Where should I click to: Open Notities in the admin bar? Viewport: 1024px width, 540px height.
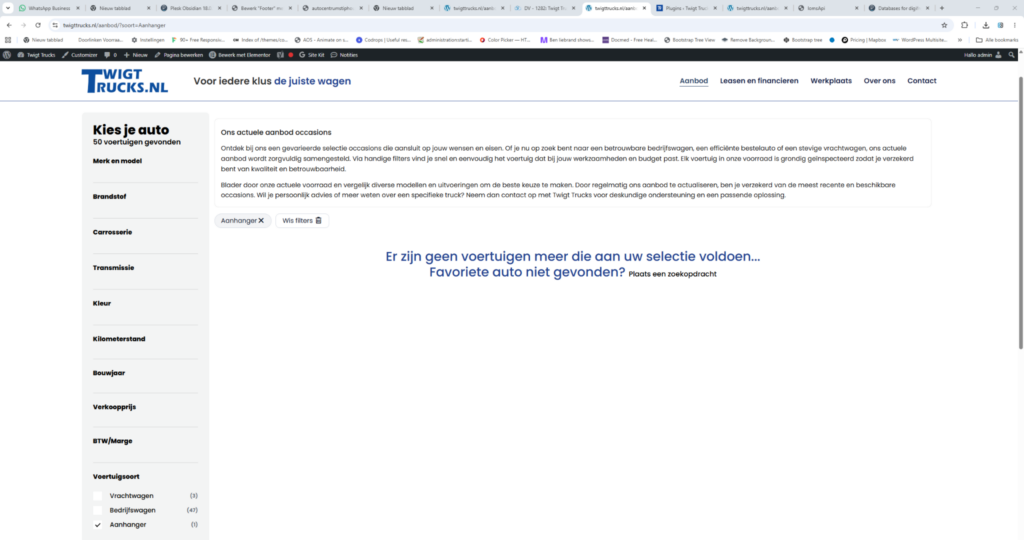pos(344,55)
